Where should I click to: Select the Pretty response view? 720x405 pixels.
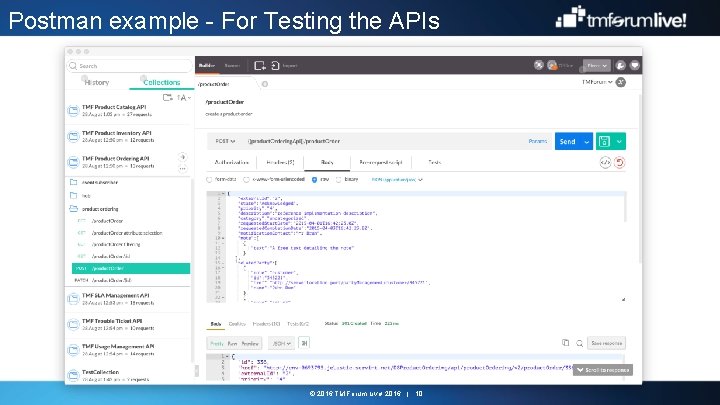pyautogui.click(x=217, y=343)
